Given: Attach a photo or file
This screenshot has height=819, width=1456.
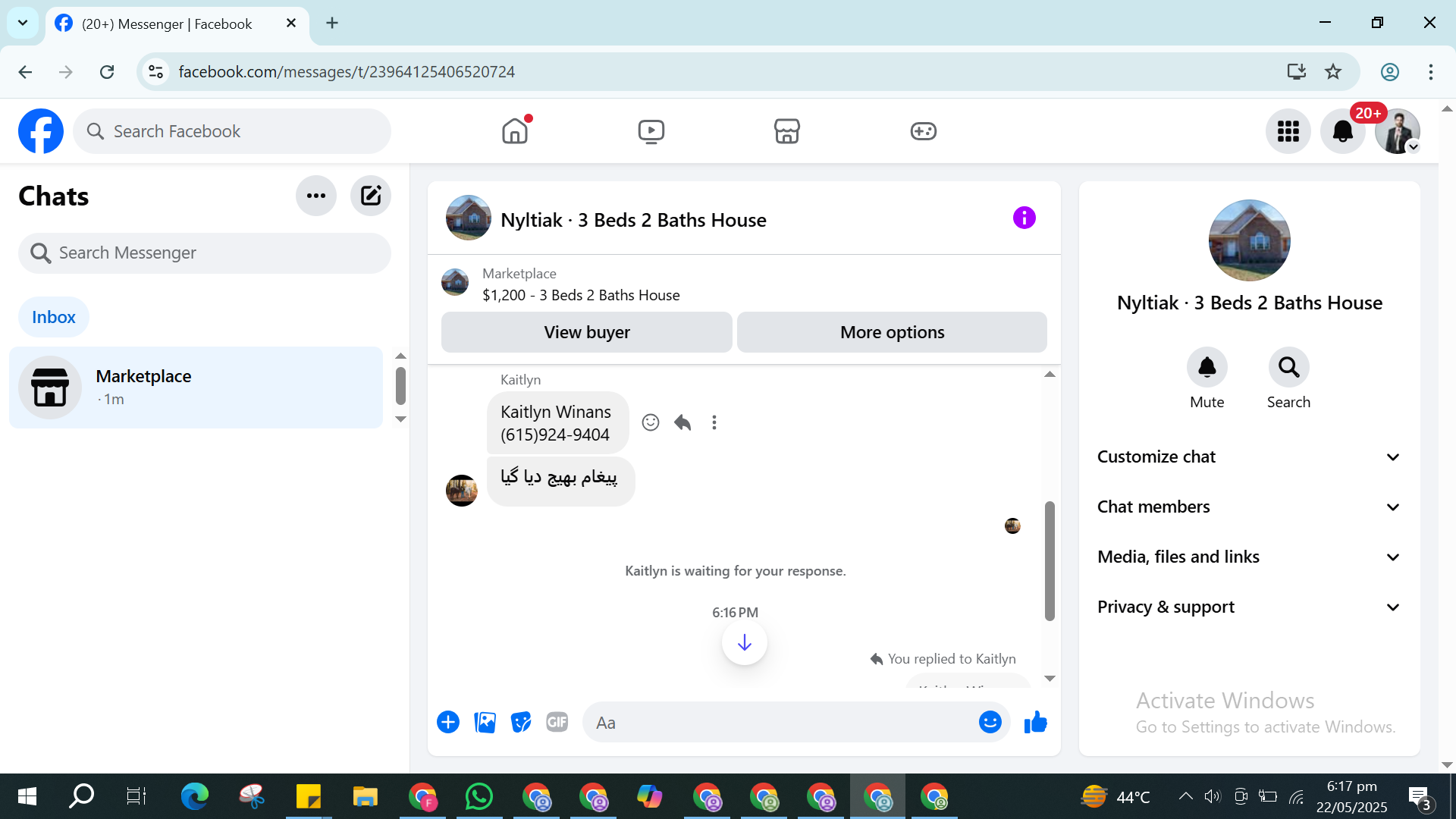Looking at the screenshot, I should pos(485,723).
